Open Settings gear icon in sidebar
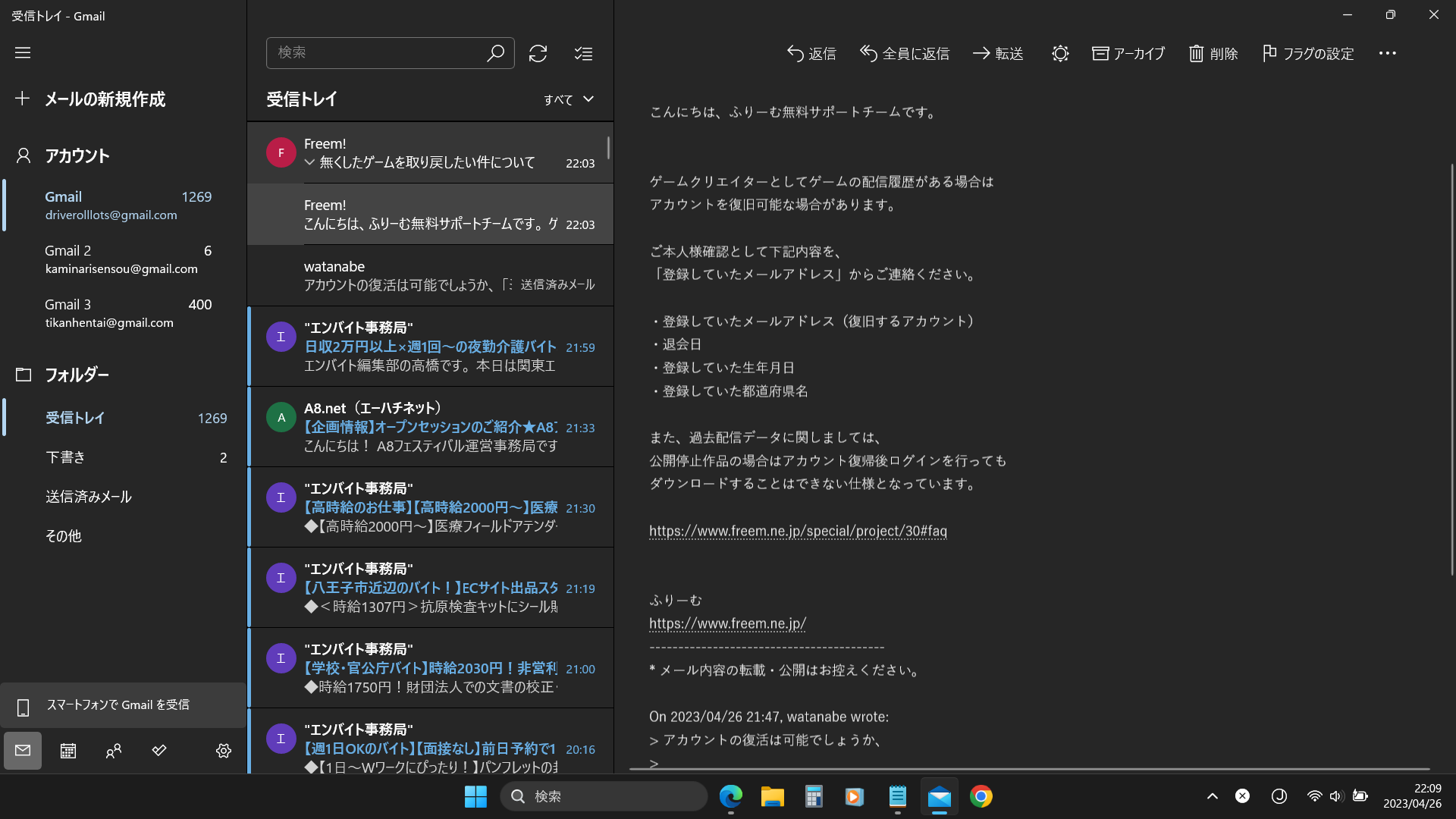 [x=224, y=751]
